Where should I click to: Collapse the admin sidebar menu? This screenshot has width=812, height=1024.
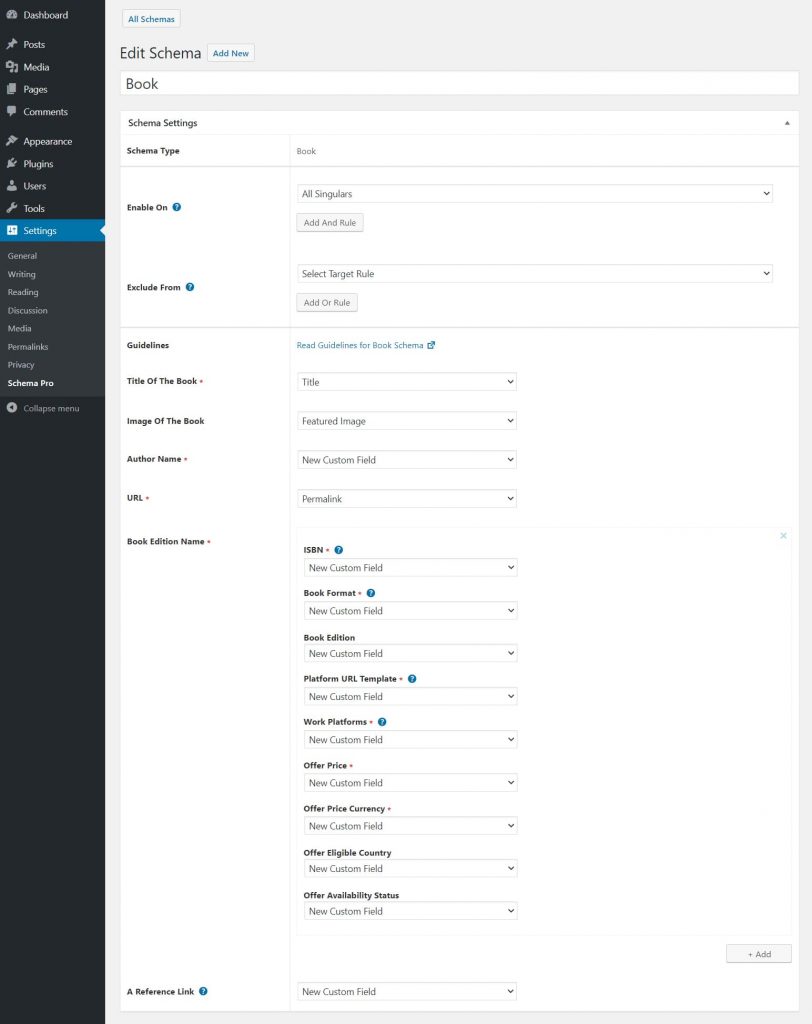point(50,408)
